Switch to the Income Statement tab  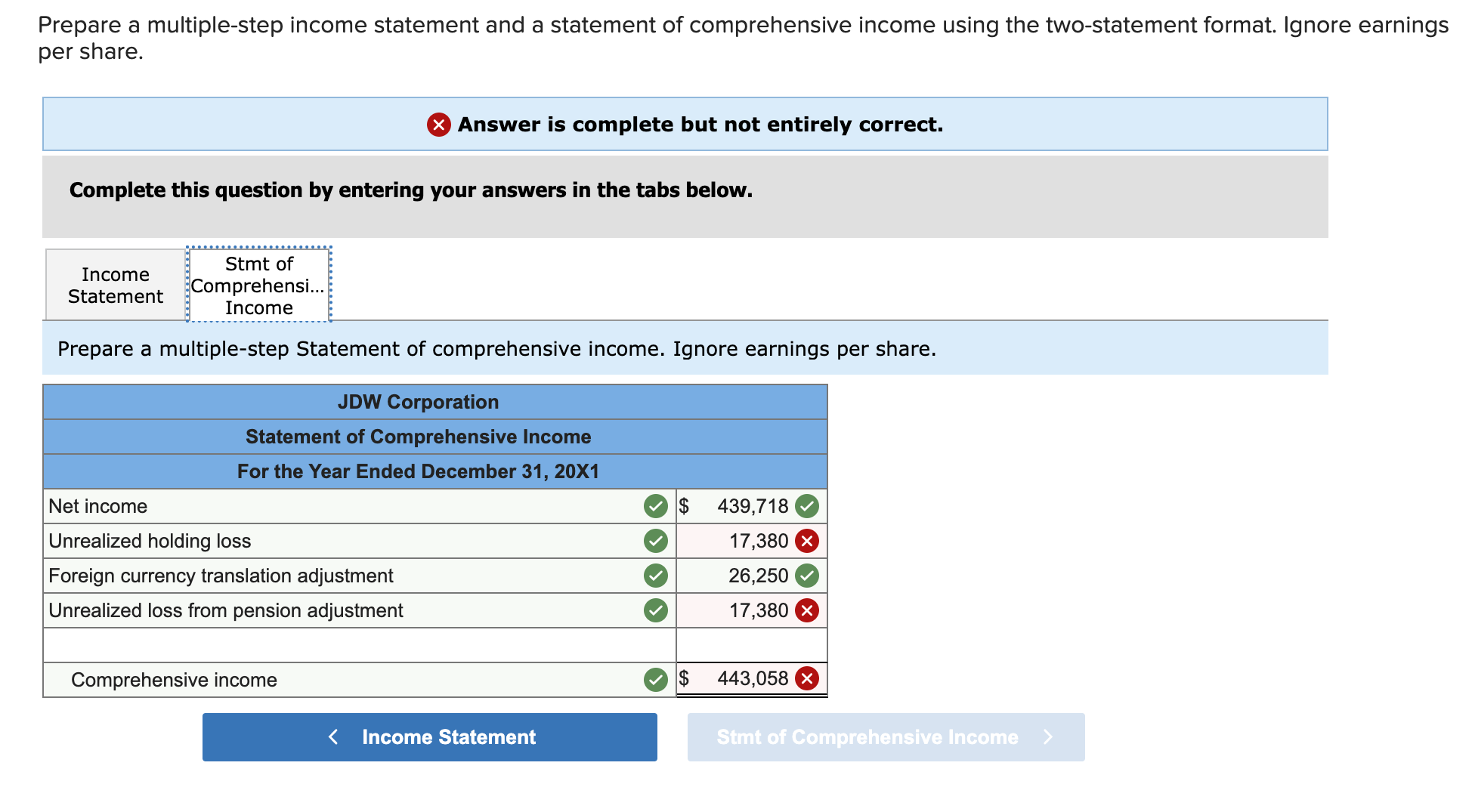(114, 285)
